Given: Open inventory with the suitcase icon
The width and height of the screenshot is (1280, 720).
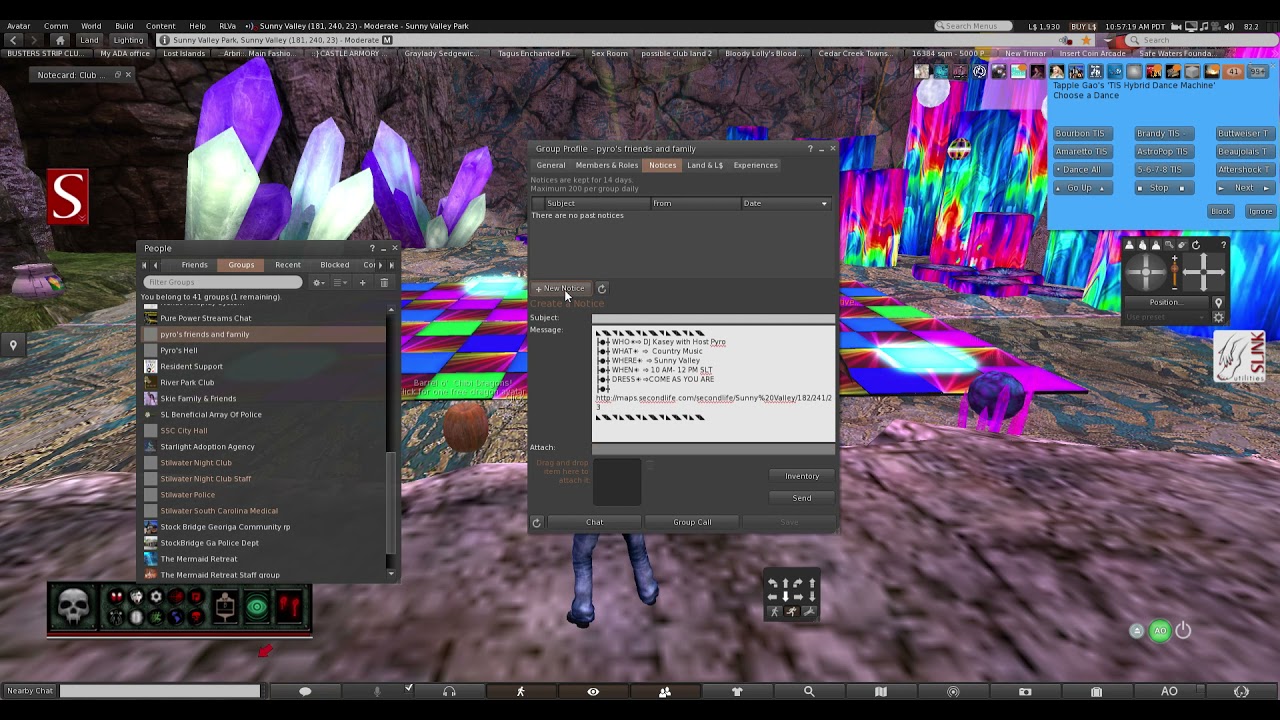Looking at the screenshot, I should click(1097, 691).
